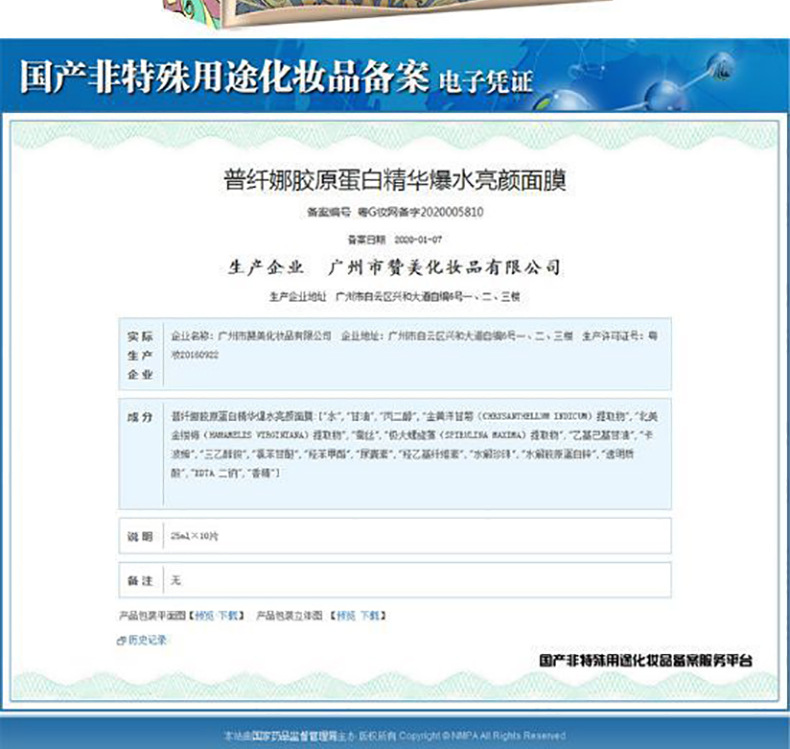
Task: Click the 备注 value 无
Action: [175, 580]
